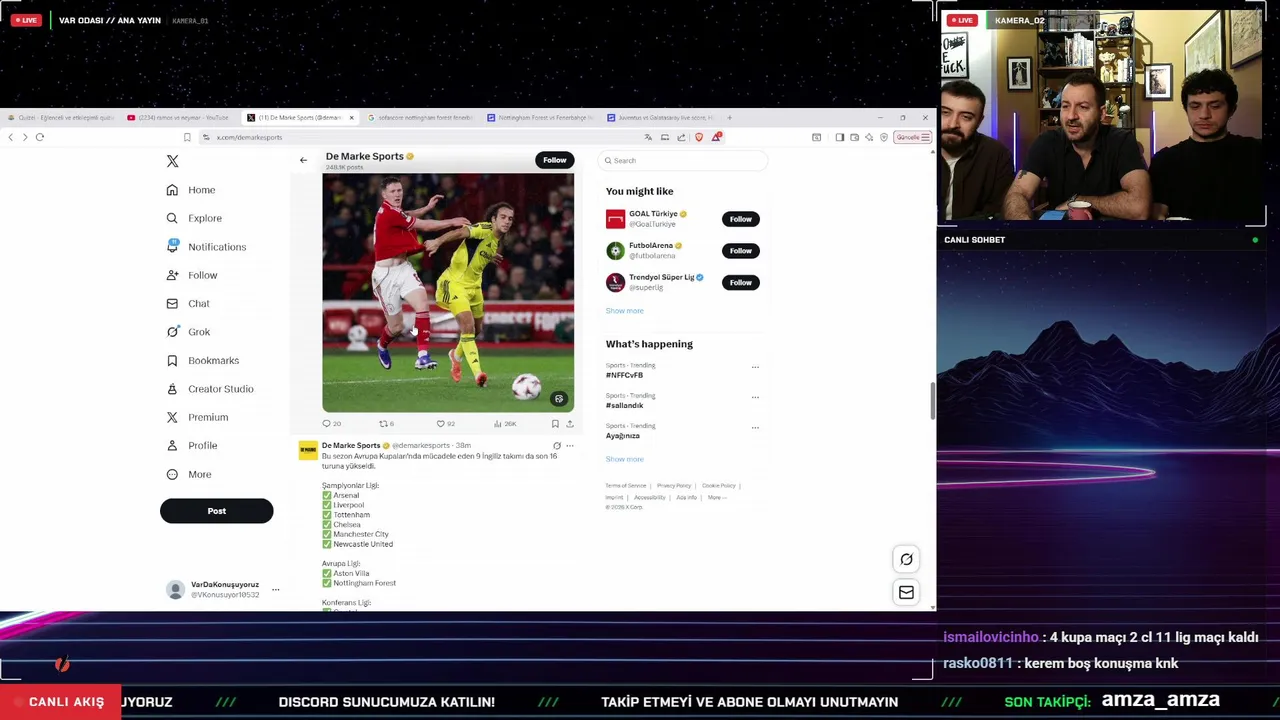Viewport: 1280px width, 720px height.
Task: Open the 38m post's more options menu
Action: pos(570,446)
